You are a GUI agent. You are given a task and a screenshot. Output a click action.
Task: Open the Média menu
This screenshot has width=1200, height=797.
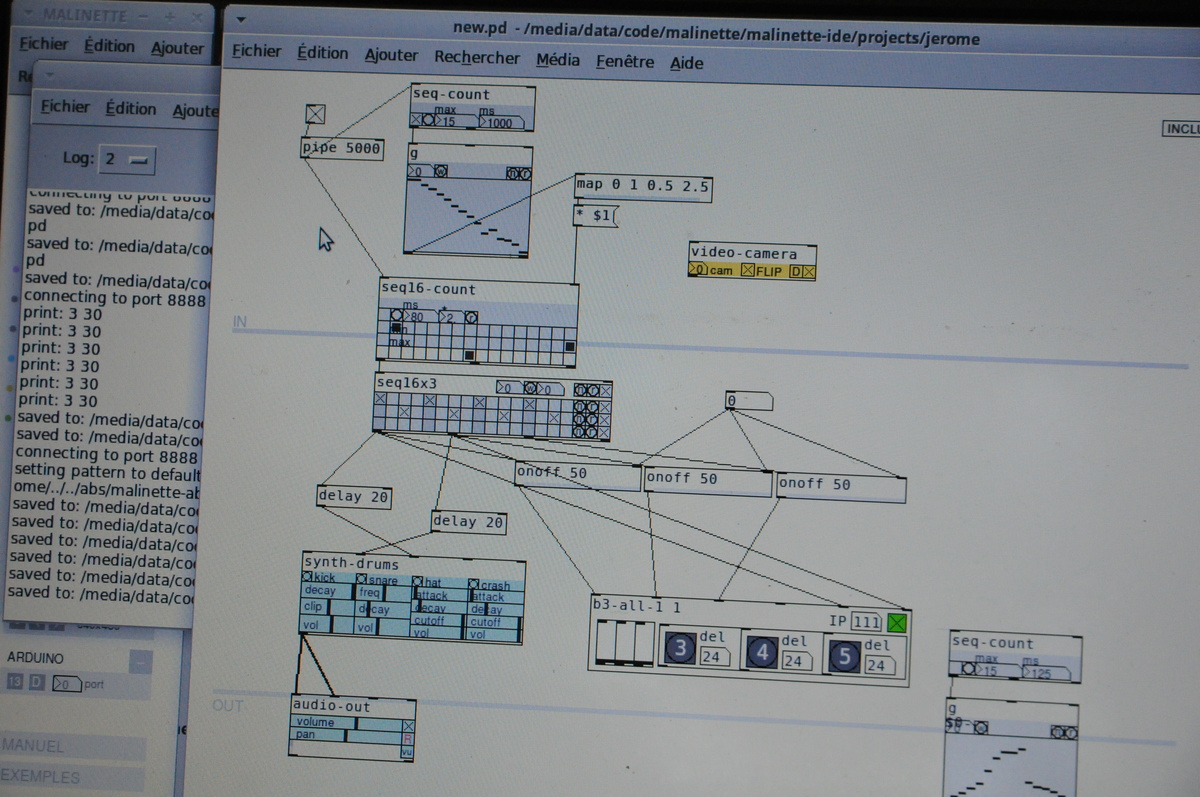pyautogui.click(x=558, y=59)
